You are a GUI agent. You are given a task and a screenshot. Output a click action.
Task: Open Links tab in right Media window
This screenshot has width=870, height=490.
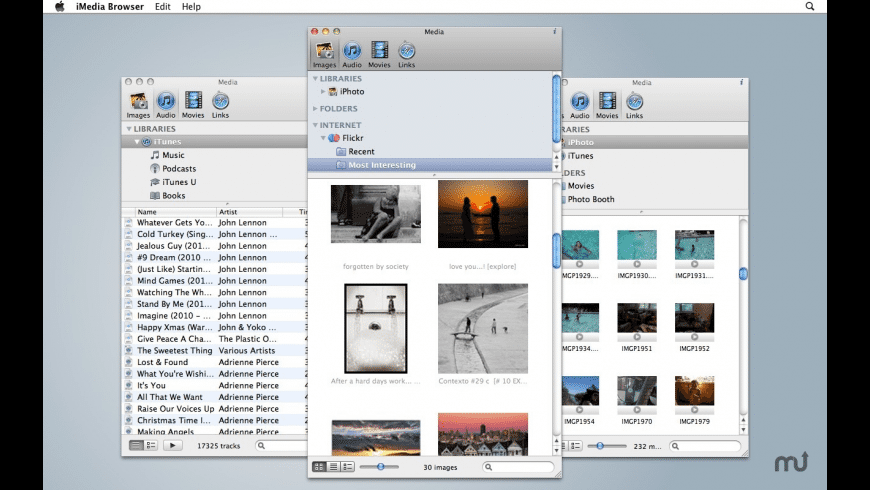click(x=634, y=105)
